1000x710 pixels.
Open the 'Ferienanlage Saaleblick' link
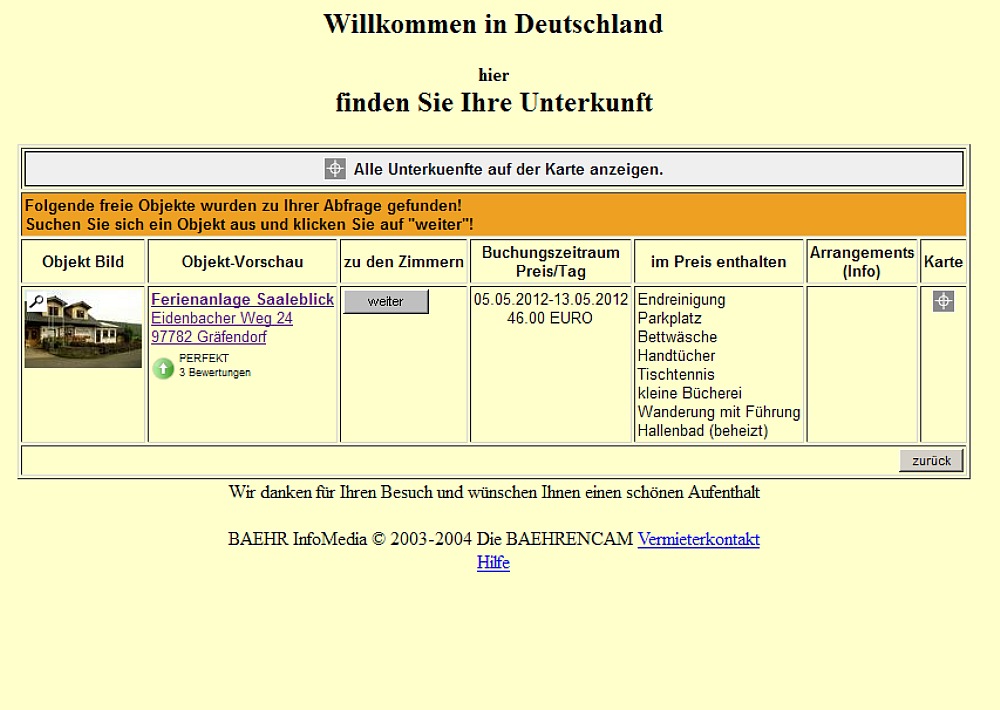[x=242, y=299]
